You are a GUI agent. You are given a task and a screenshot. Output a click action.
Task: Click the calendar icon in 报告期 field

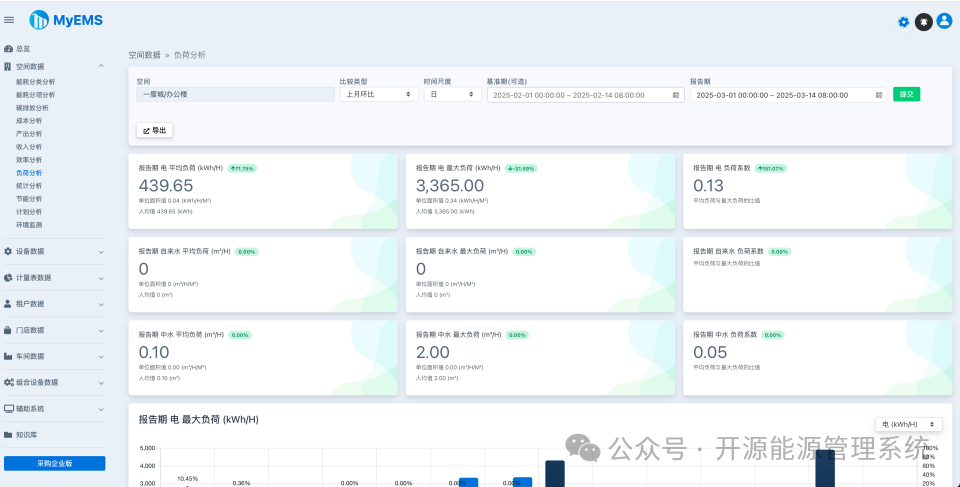[879, 95]
